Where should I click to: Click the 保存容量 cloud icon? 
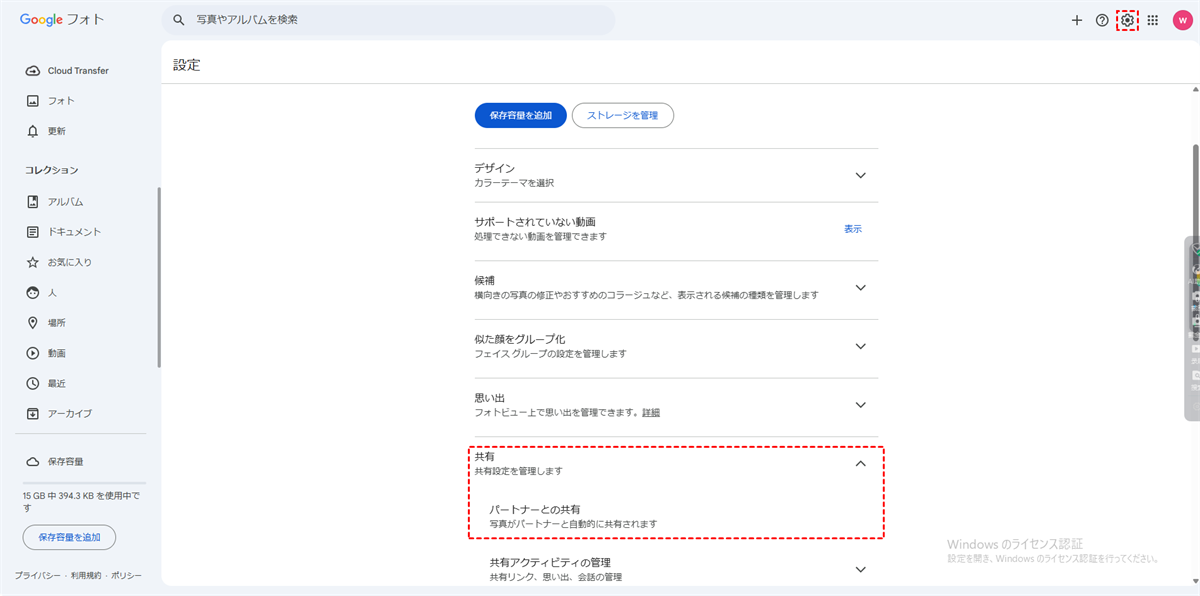coord(32,462)
